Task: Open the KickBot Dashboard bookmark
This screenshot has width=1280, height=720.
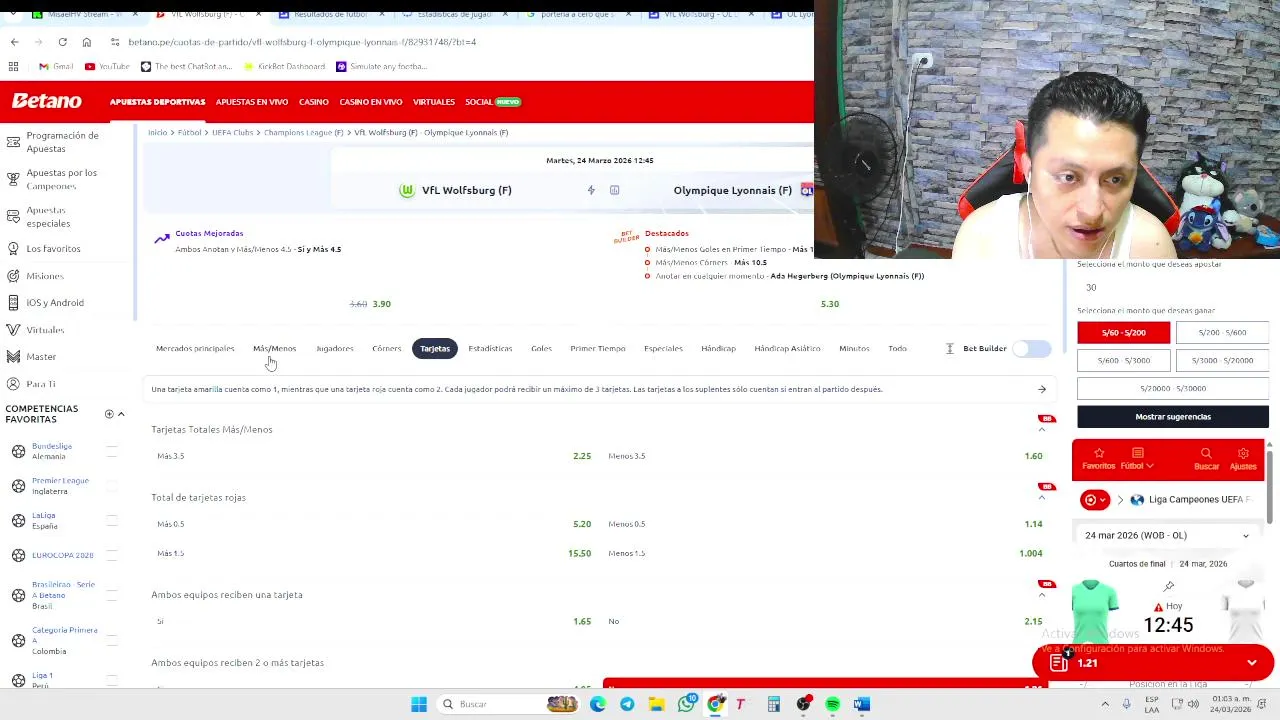Action: [x=284, y=66]
